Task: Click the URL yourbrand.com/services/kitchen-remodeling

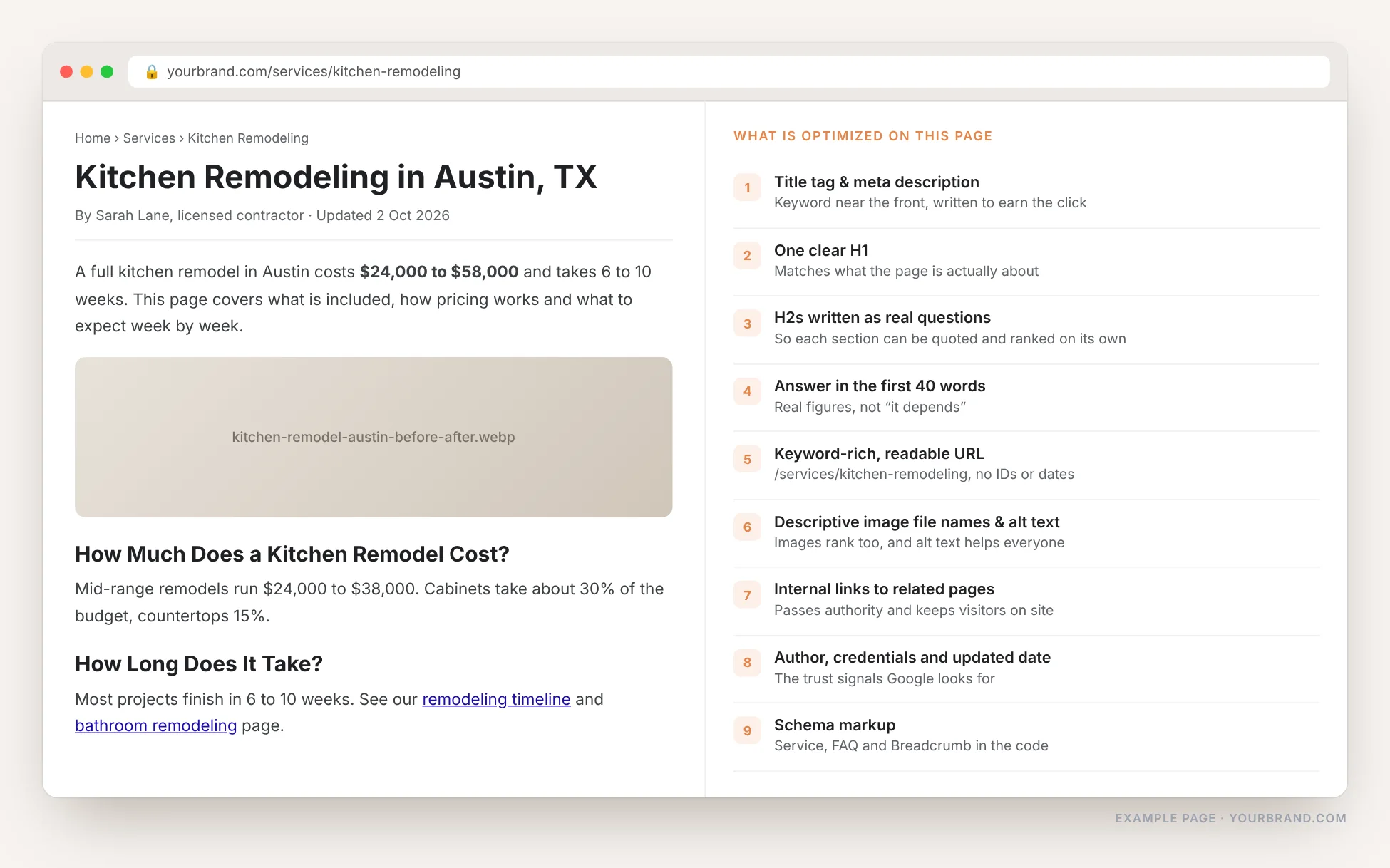Action: [314, 71]
